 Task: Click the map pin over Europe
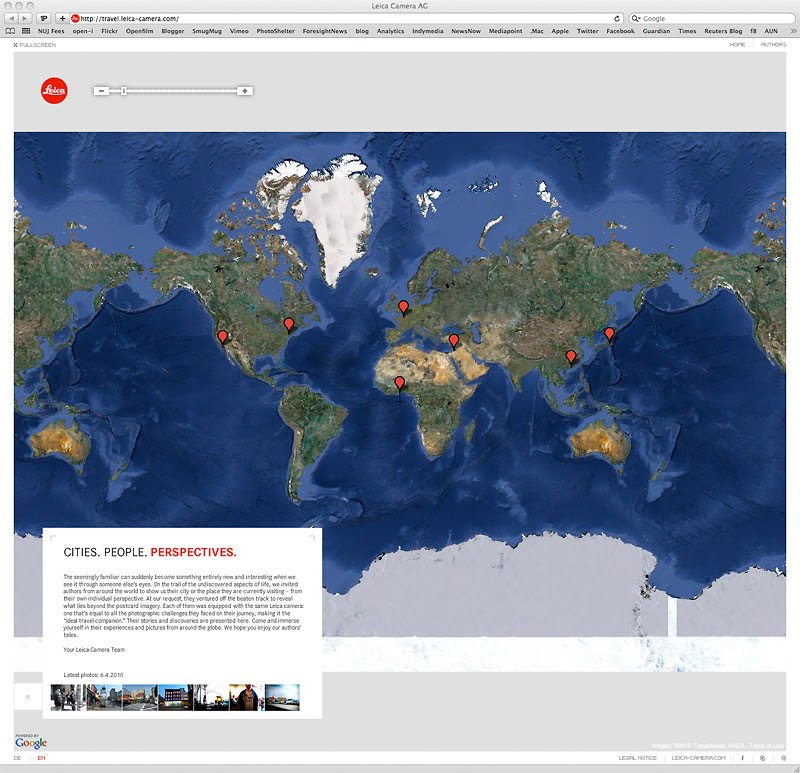coord(404,307)
